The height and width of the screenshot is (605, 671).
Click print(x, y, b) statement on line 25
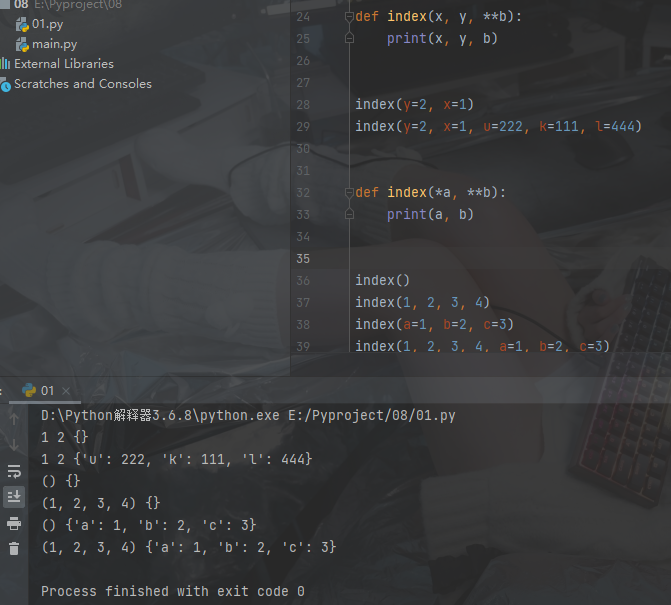tap(442, 39)
